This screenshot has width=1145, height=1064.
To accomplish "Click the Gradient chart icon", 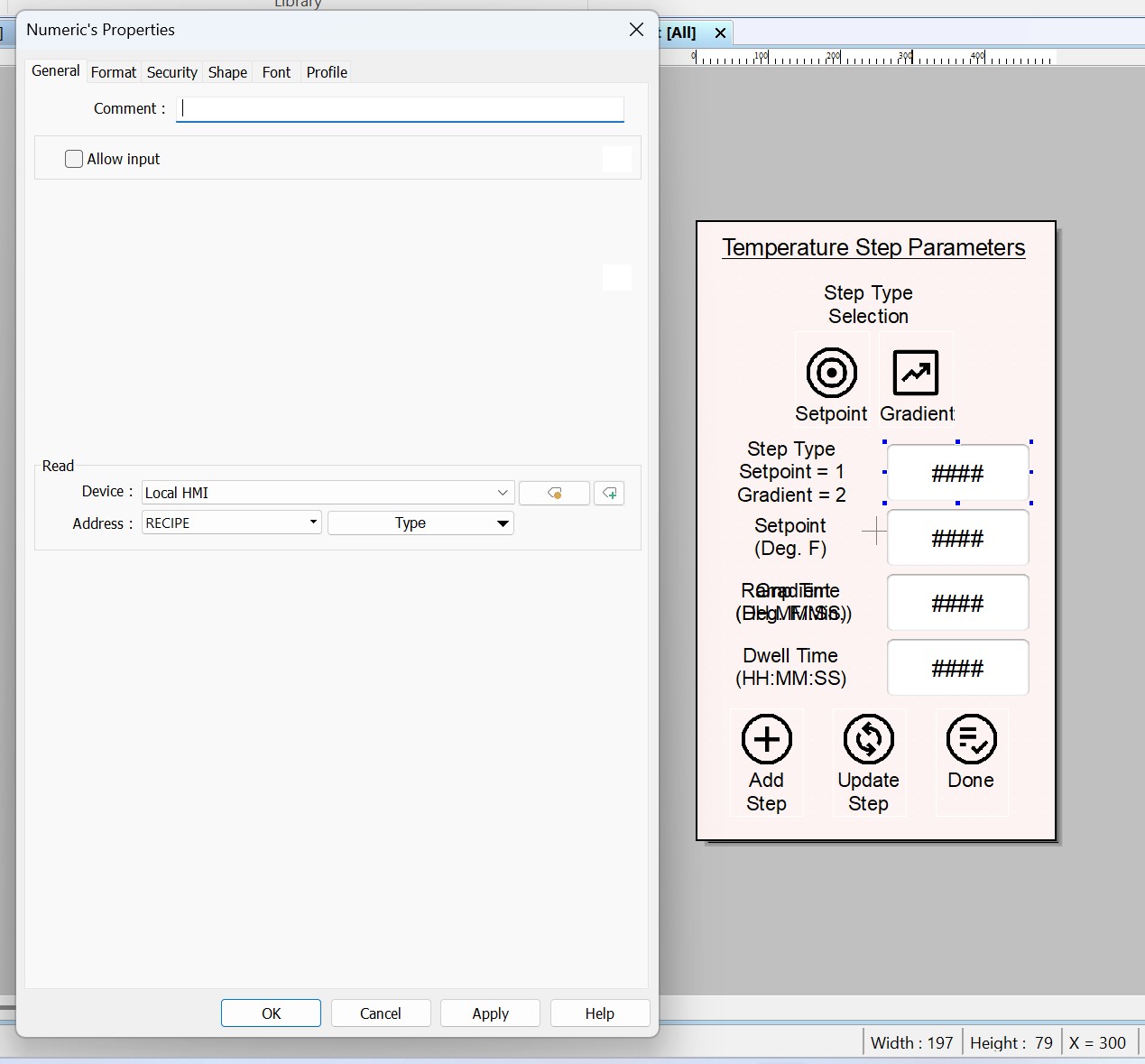I will click(915, 373).
